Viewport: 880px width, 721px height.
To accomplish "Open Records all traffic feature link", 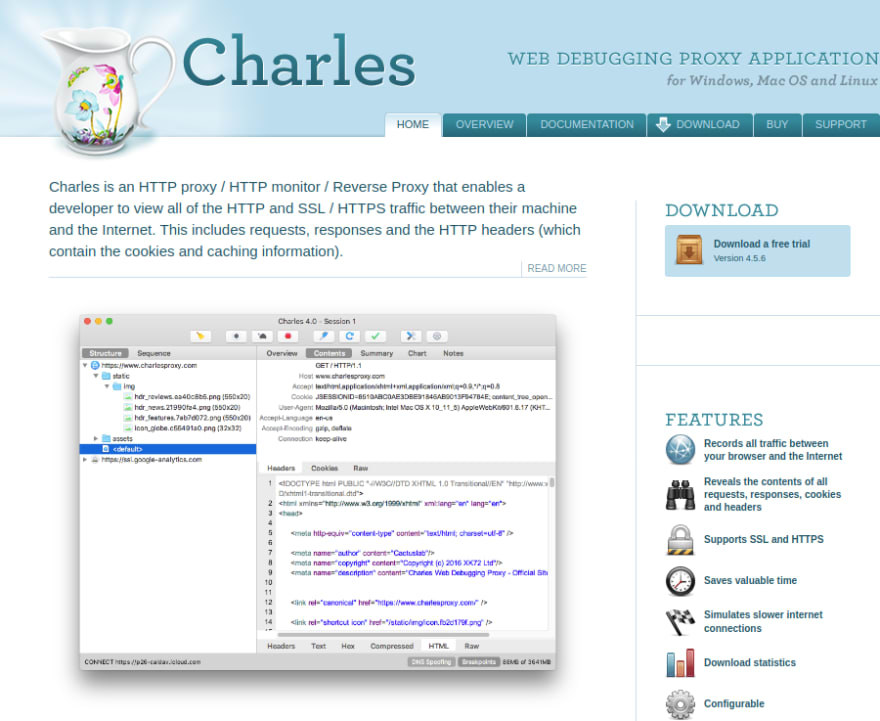I will point(773,449).
